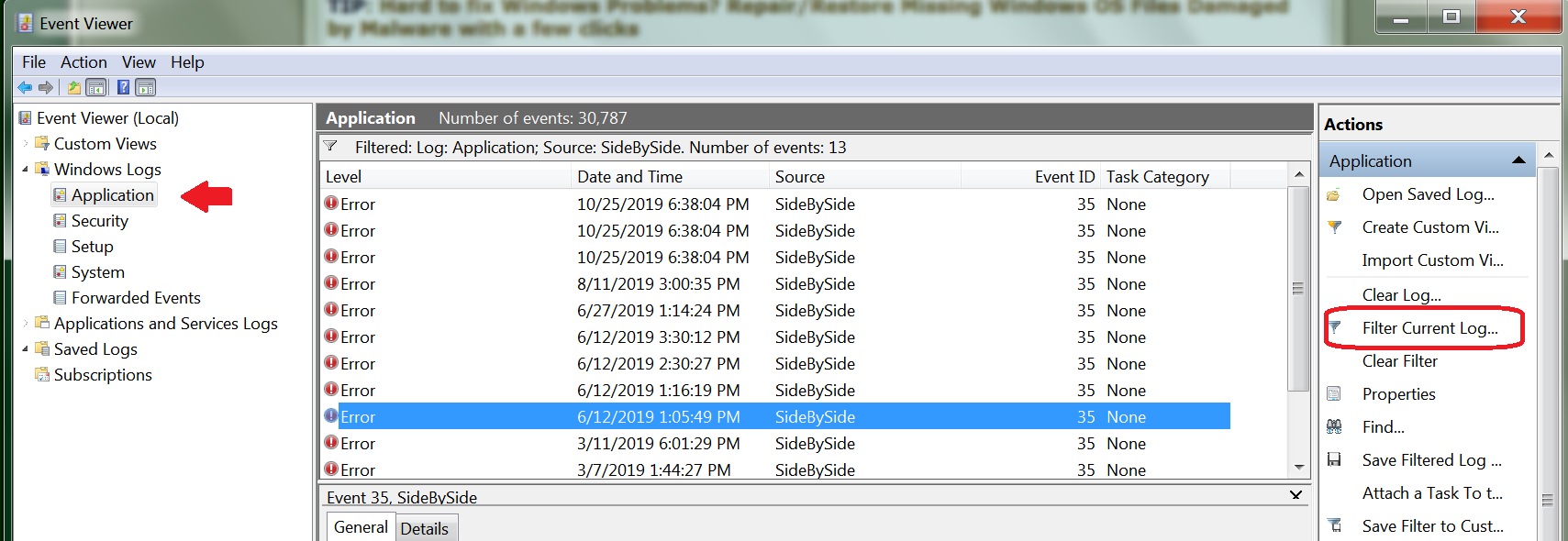Viewport: 1568px width, 541px height.
Task: Click the Create Custom View funnel icon
Action: (x=1334, y=227)
